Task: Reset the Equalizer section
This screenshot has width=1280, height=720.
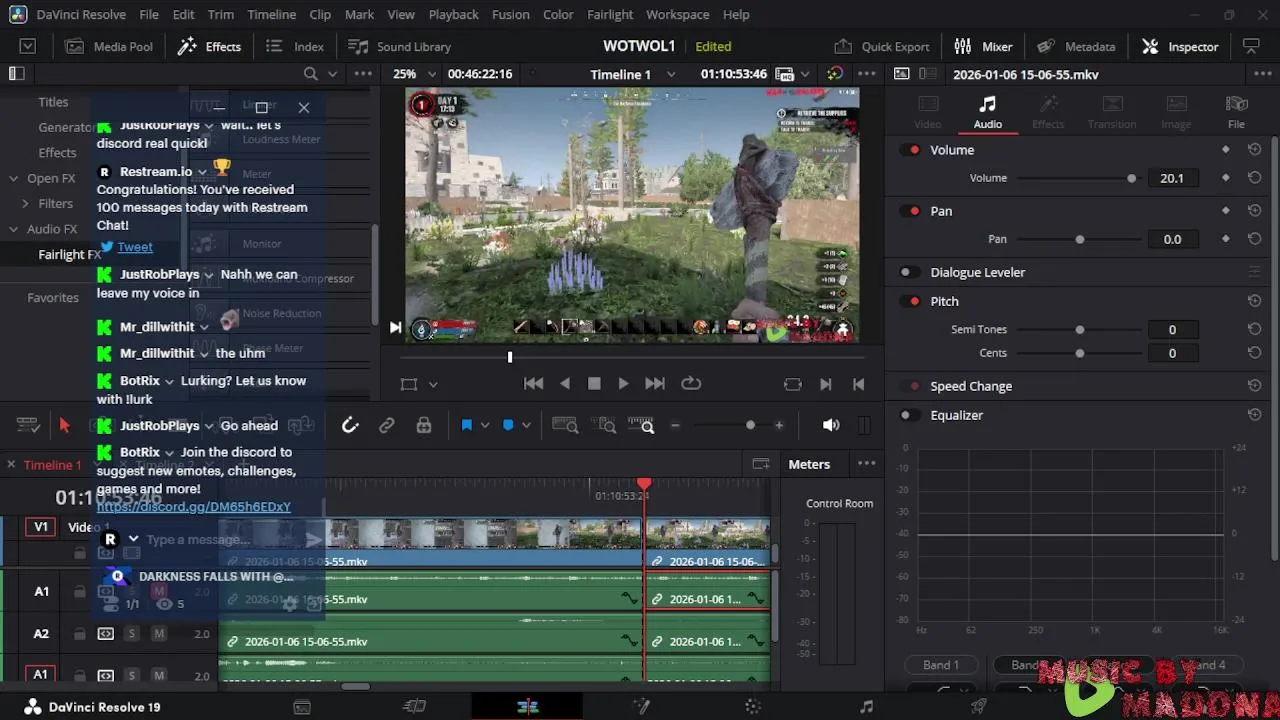Action: click(1254, 415)
